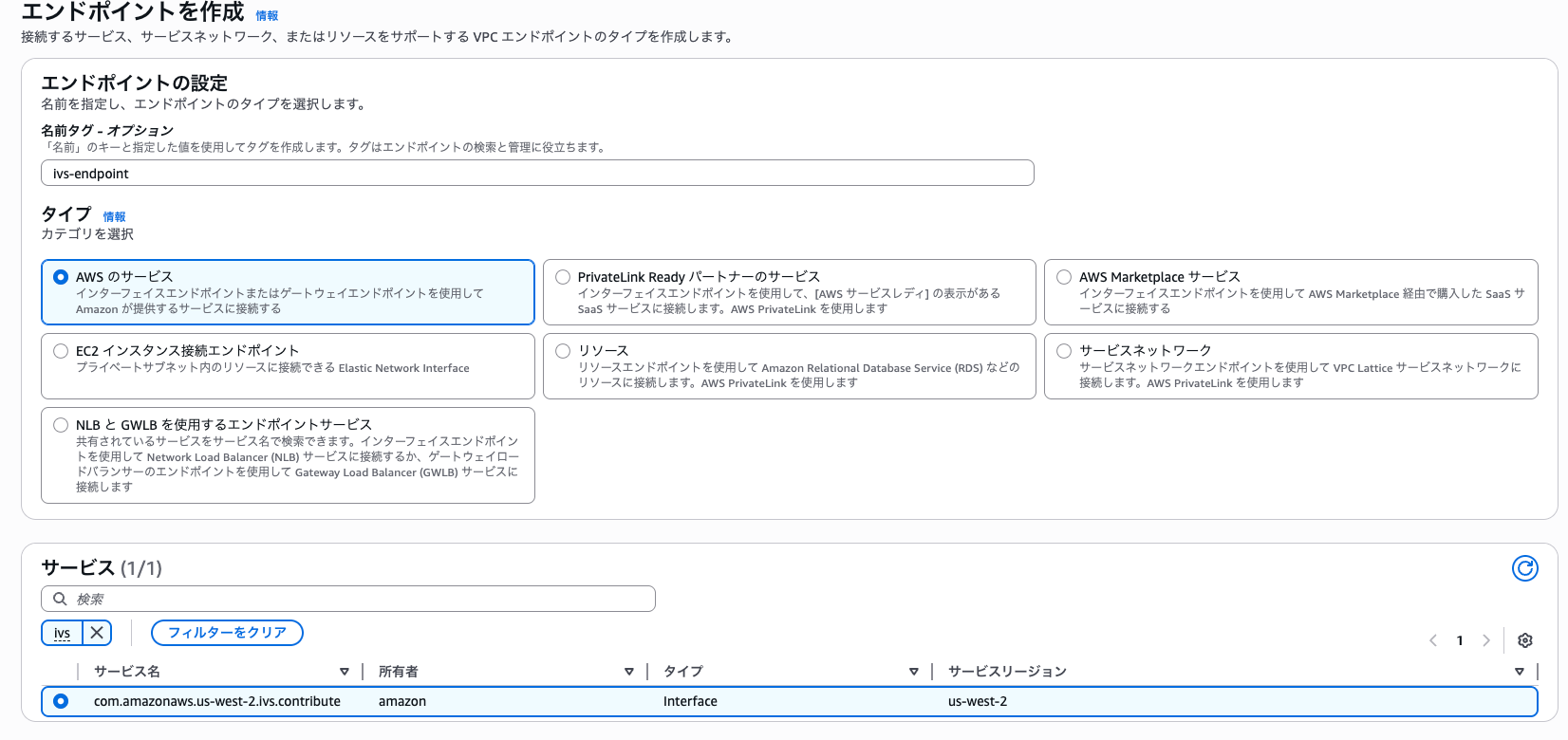Sort by サービス名 column arrow
Image resolution: width=1568 pixels, height=740 pixels.
click(x=345, y=672)
